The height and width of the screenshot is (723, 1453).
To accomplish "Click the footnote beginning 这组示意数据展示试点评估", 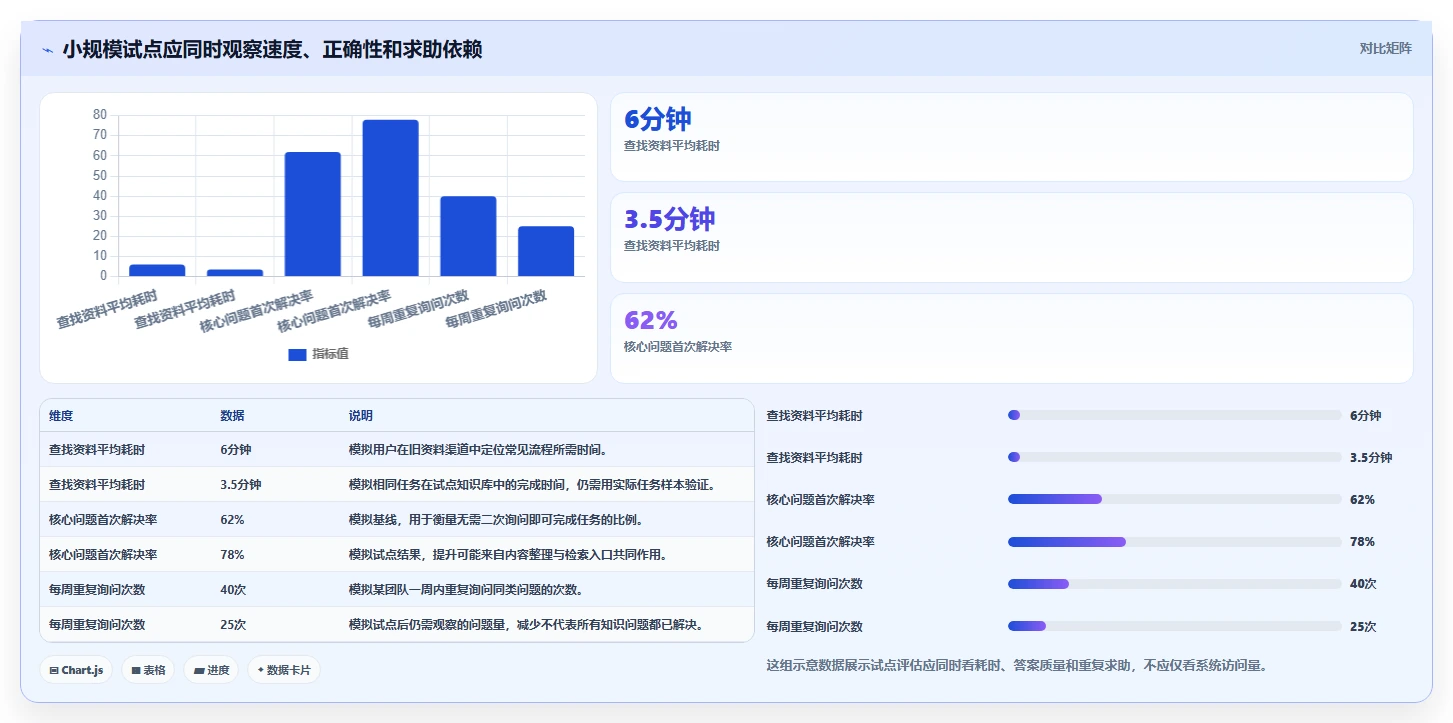I will pyautogui.click(x=1017, y=665).
